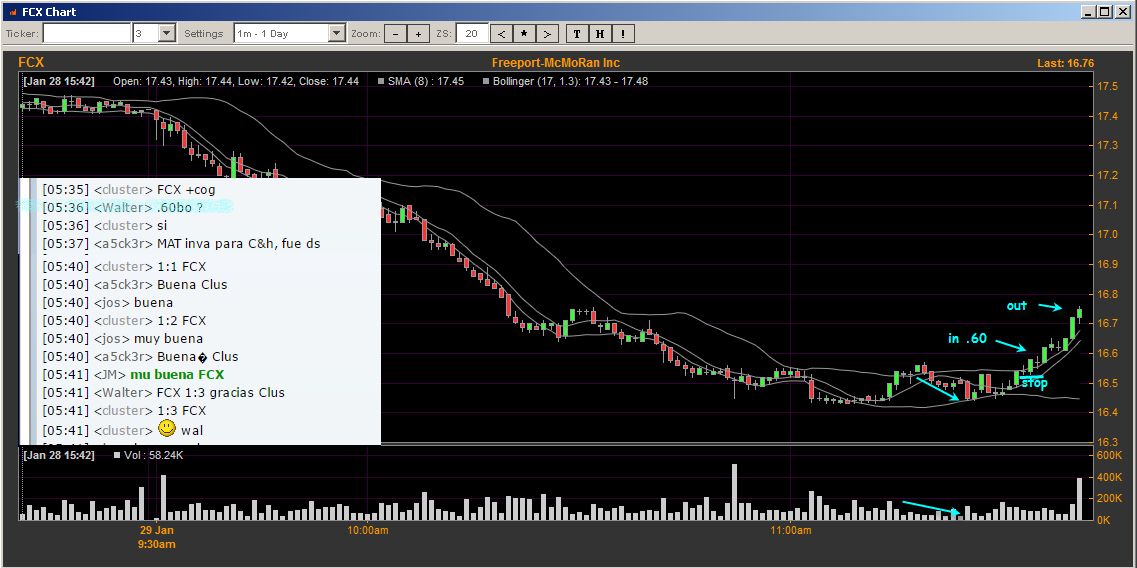1137x568 pixels.
Task: Click the Ticker input field
Action: tap(87, 33)
